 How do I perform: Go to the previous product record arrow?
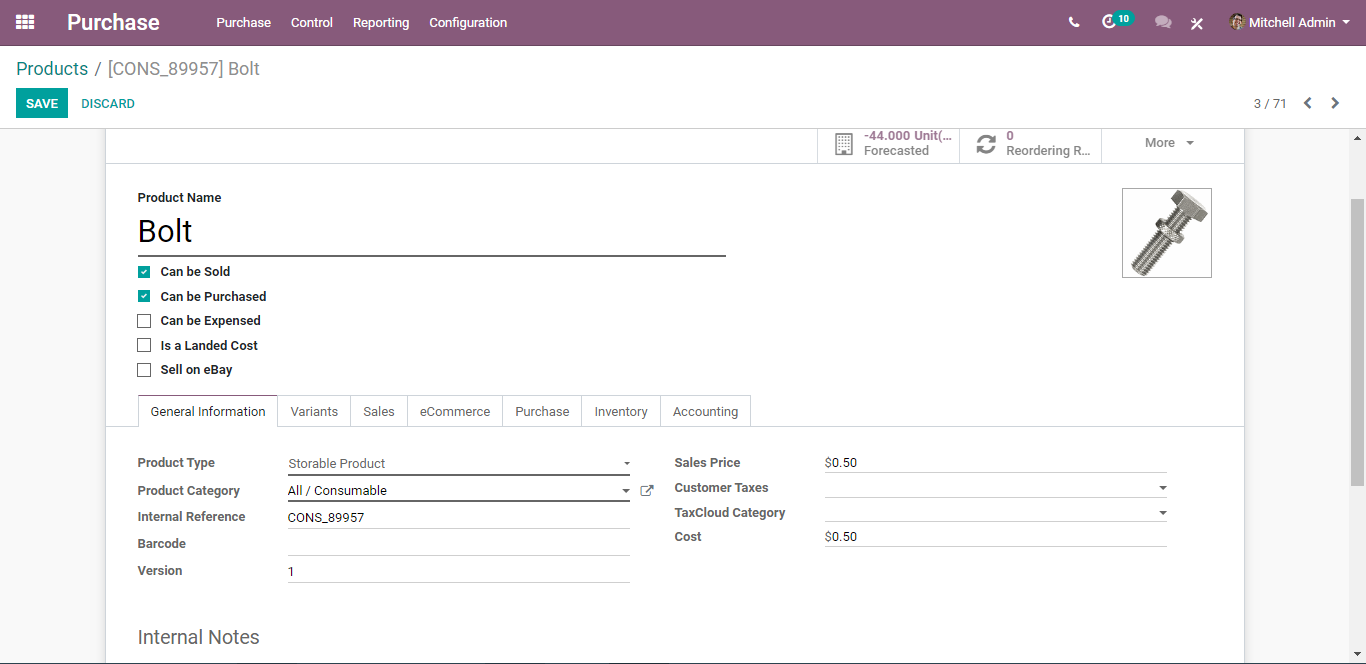pos(1307,103)
